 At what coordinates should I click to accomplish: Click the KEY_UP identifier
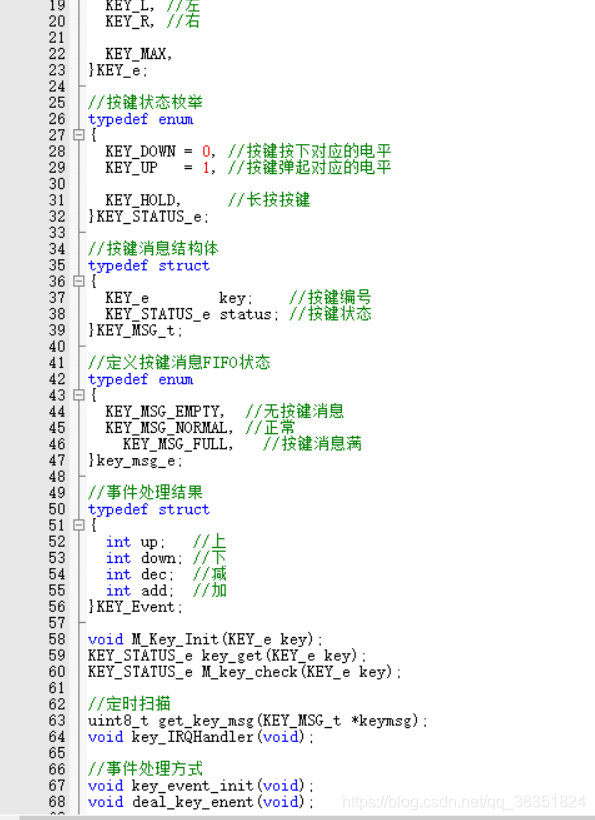point(131,168)
